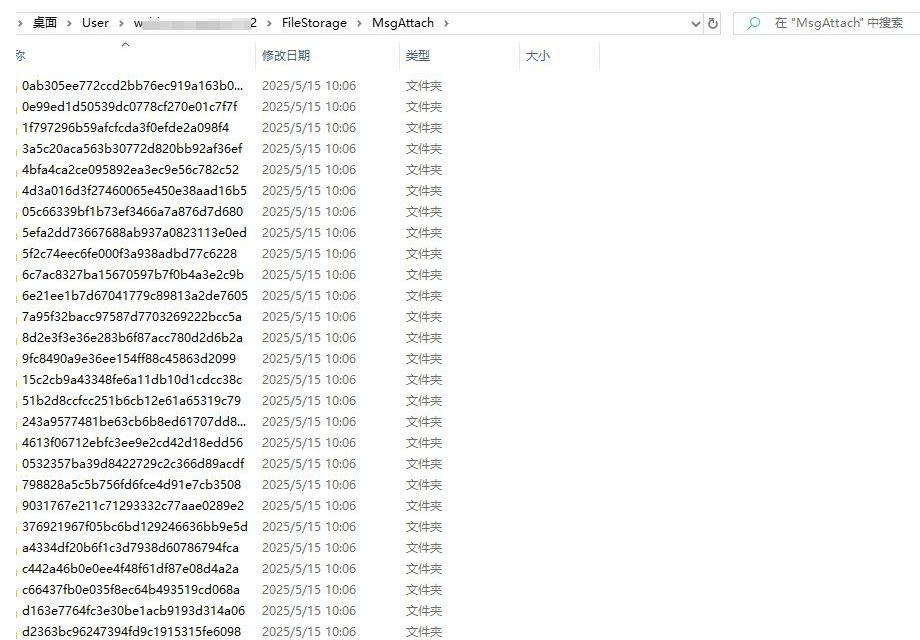Select folder 798828a5c5b756fd6fce4d91e7cb3508

131,485
